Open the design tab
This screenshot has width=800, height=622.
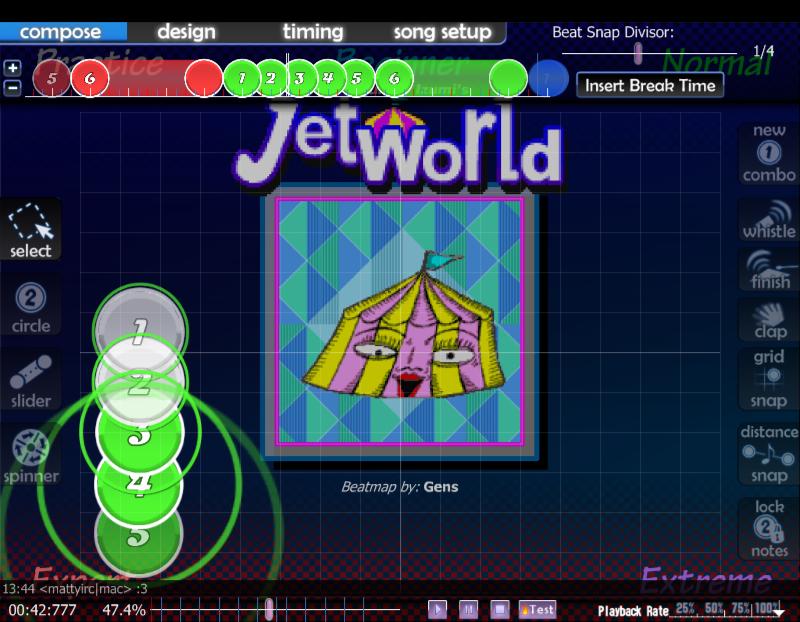(x=186, y=32)
